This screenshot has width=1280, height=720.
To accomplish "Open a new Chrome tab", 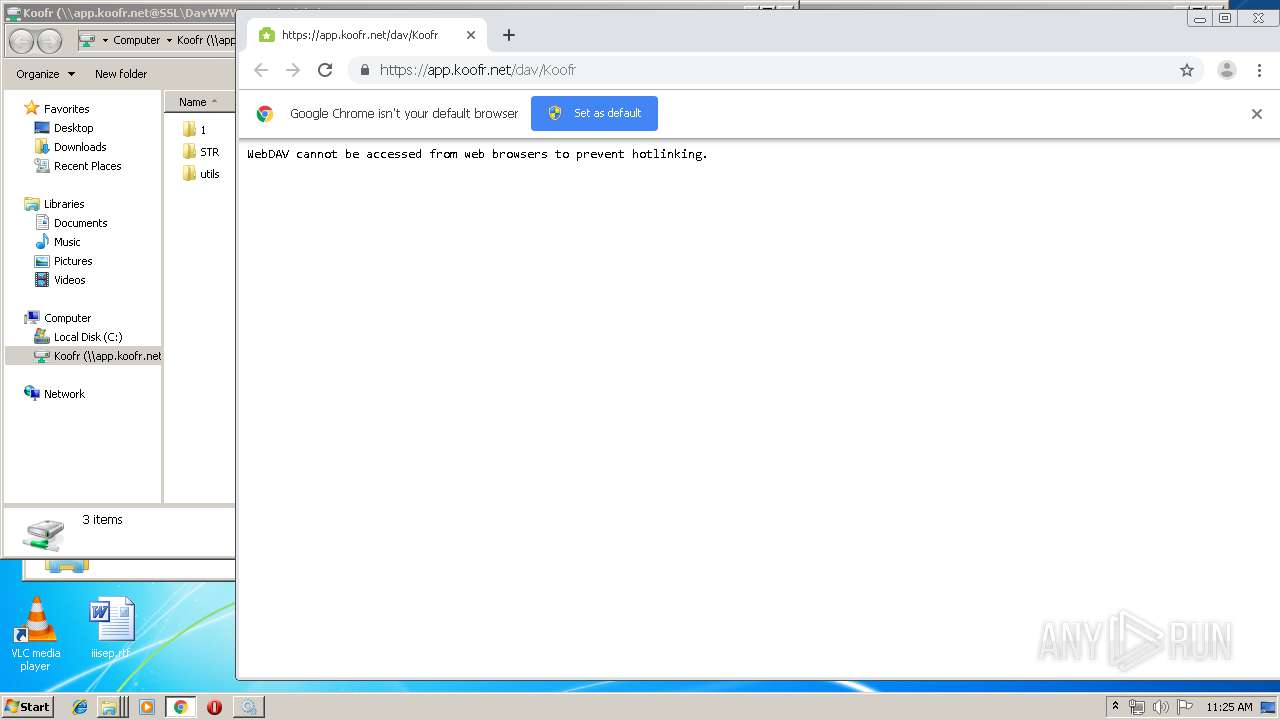I will pyautogui.click(x=508, y=35).
